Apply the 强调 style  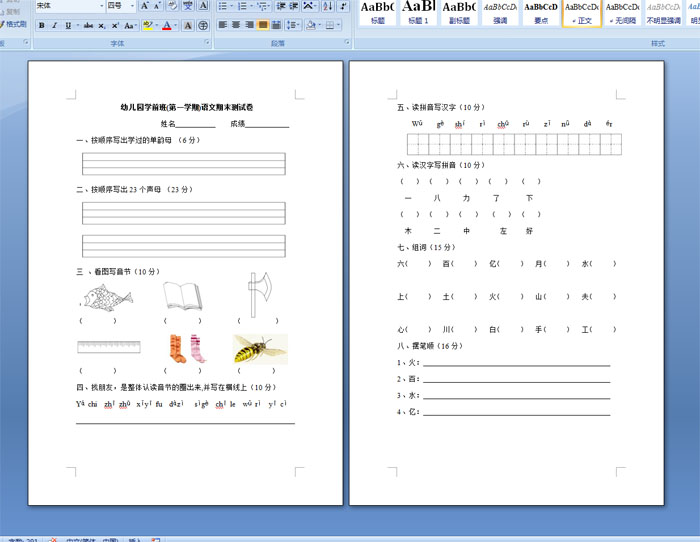pyautogui.click(x=500, y=13)
